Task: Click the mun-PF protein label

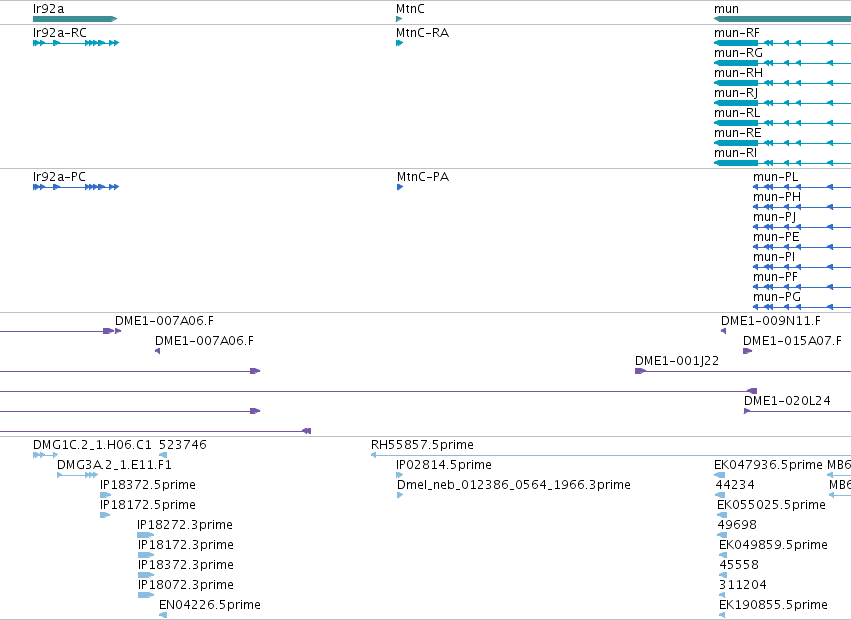Action: point(776,277)
